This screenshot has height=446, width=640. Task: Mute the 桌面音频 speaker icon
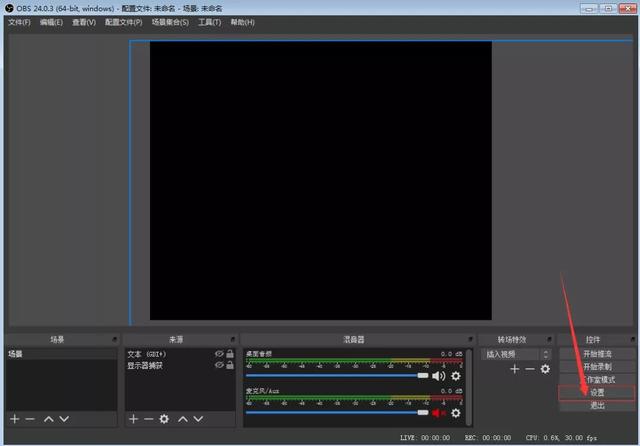pos(438,376)
